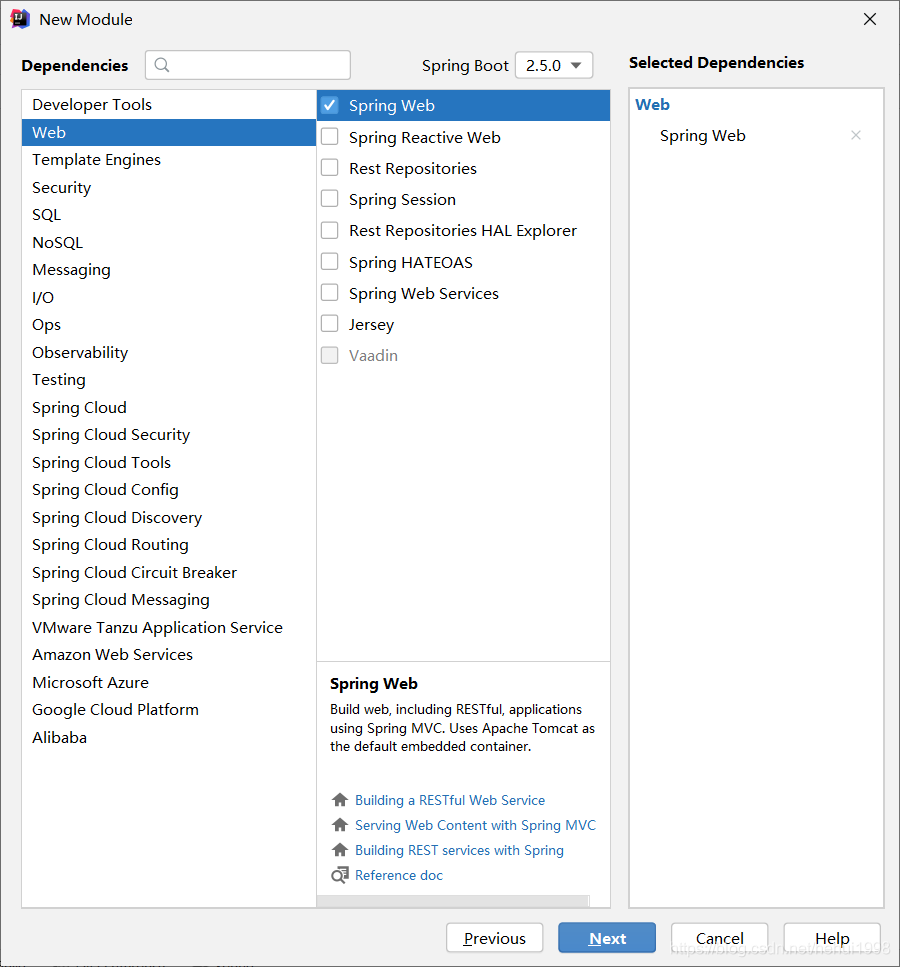Click the disabled Vaadin checkbox
Image resolution: width=900 pixels, height=967 pixels.
pos(330,355)
